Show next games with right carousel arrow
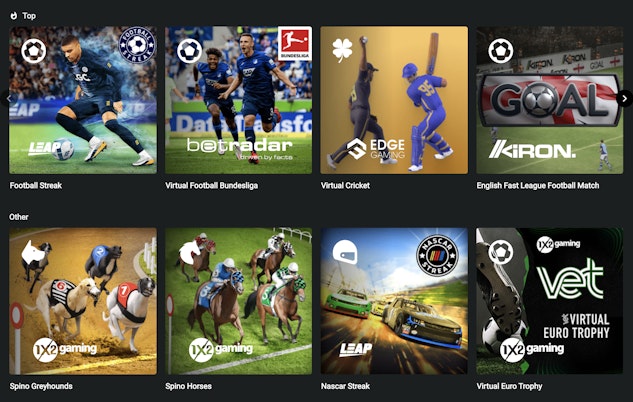 [625, 98]
